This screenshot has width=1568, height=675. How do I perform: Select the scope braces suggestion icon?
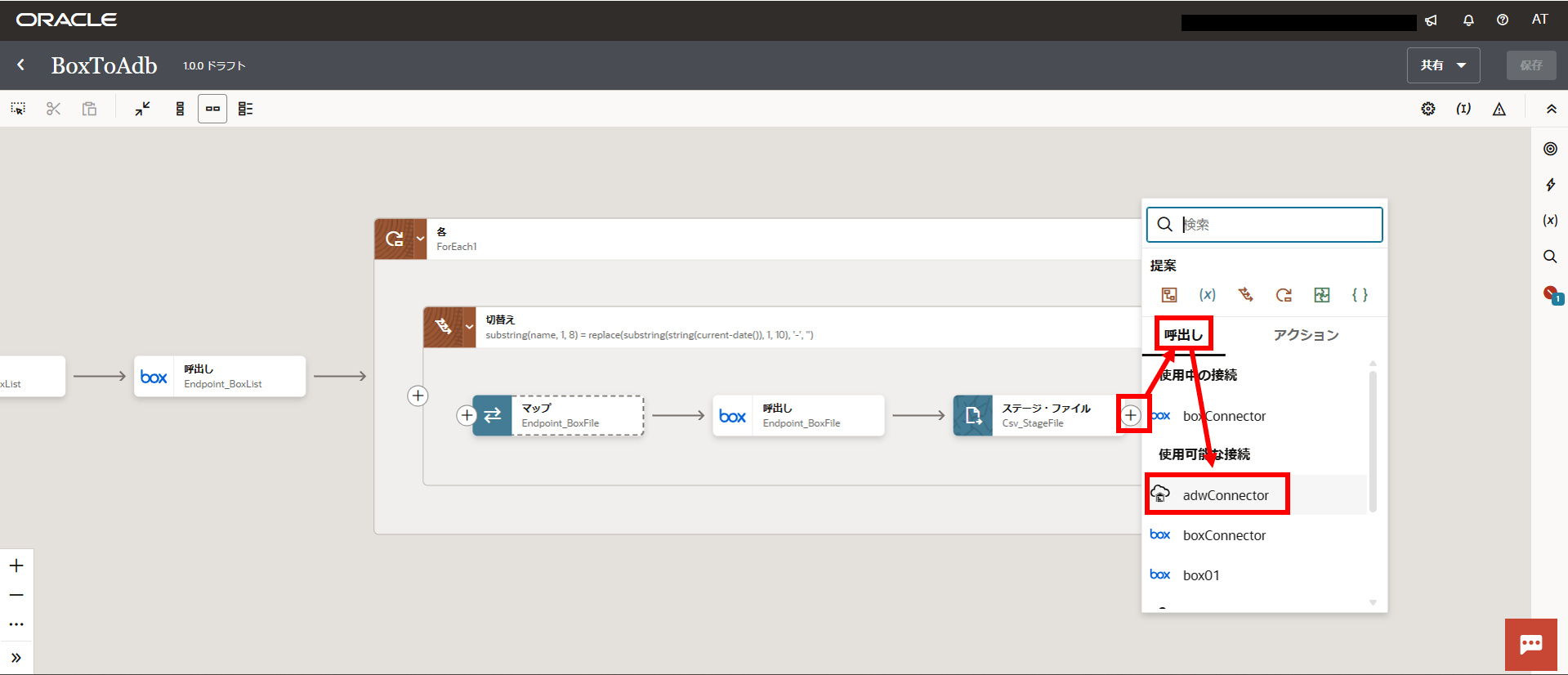click(x=1360, y=295)
